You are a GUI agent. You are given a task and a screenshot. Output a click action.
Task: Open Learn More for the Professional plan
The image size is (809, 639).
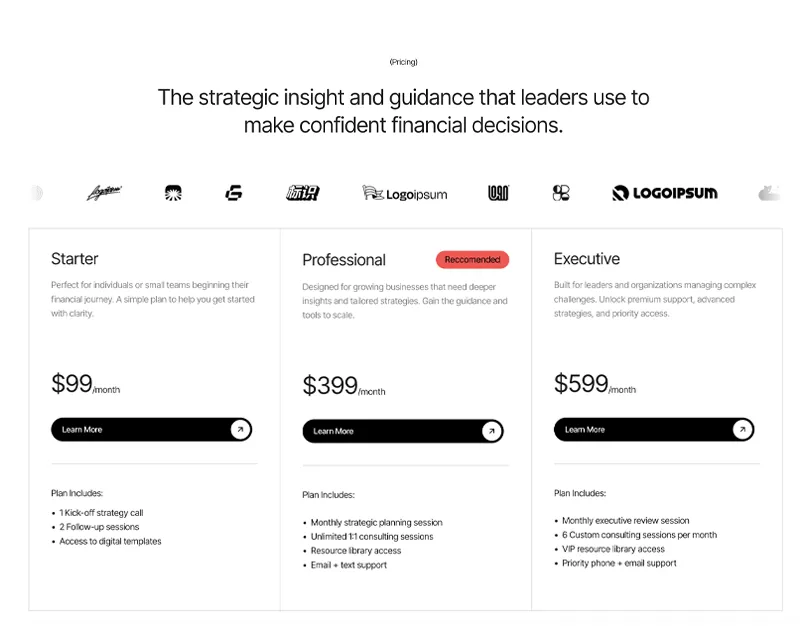click(403, 431)
